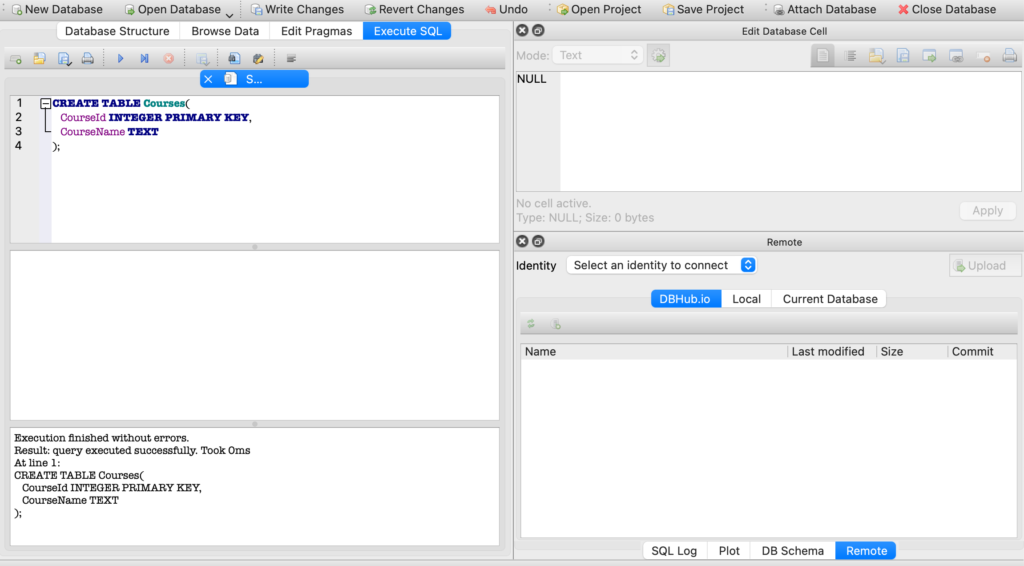Export cell data to file icon

pos(903,56)
